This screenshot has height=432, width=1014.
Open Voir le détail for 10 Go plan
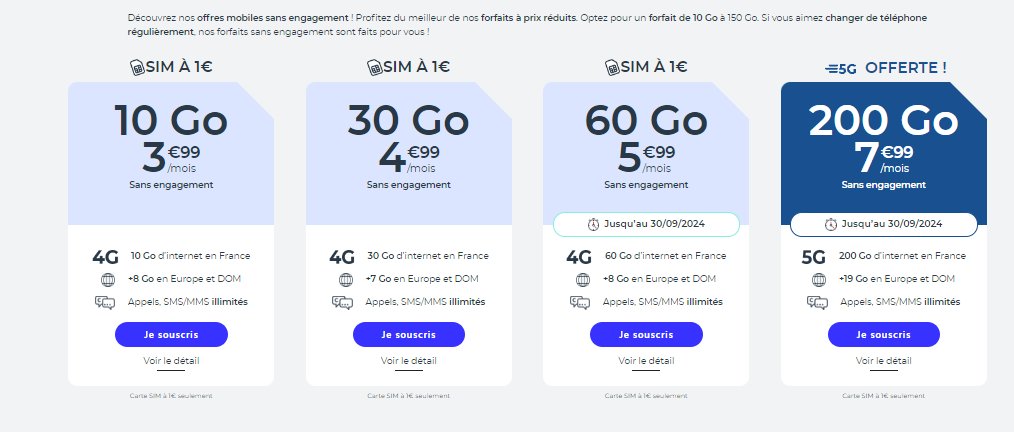pos(171,361)
